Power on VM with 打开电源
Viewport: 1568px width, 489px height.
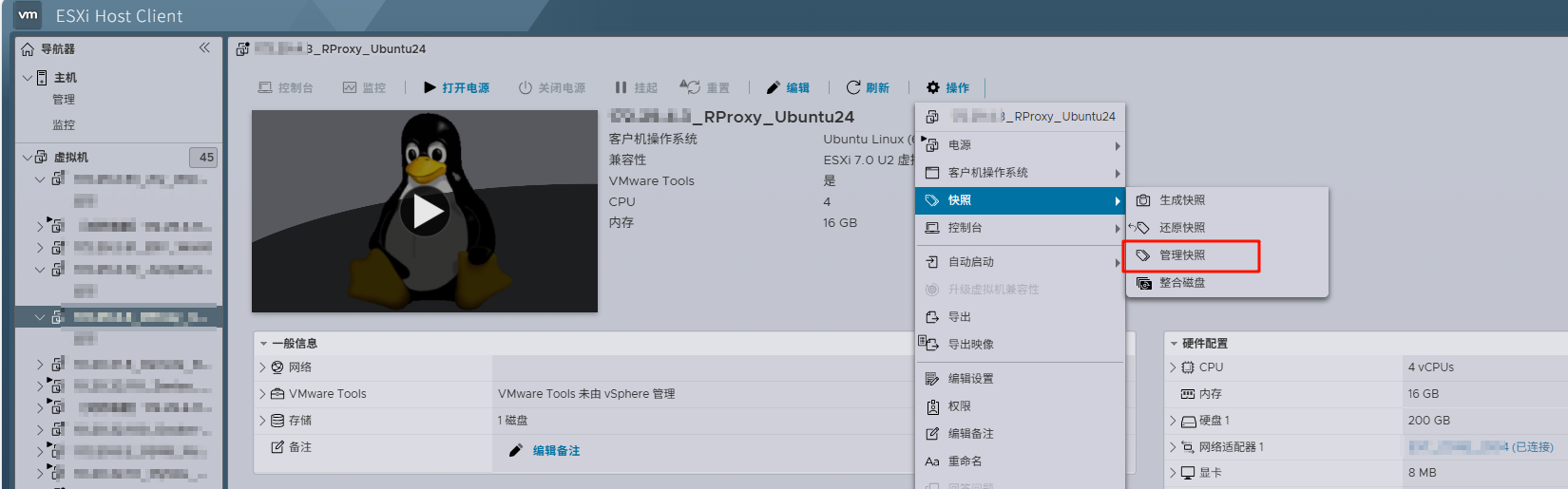[456, 87]
